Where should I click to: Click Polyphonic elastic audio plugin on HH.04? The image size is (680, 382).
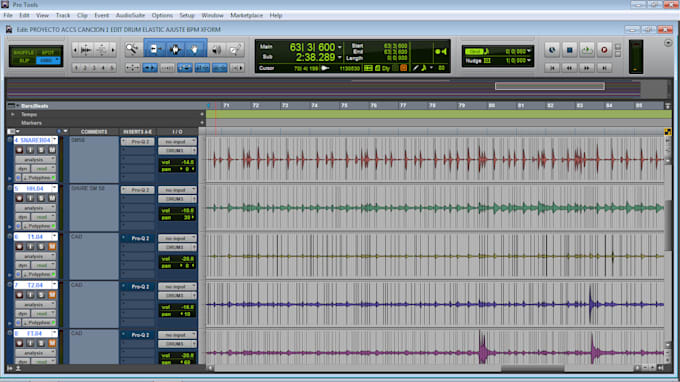pos(38,226)
